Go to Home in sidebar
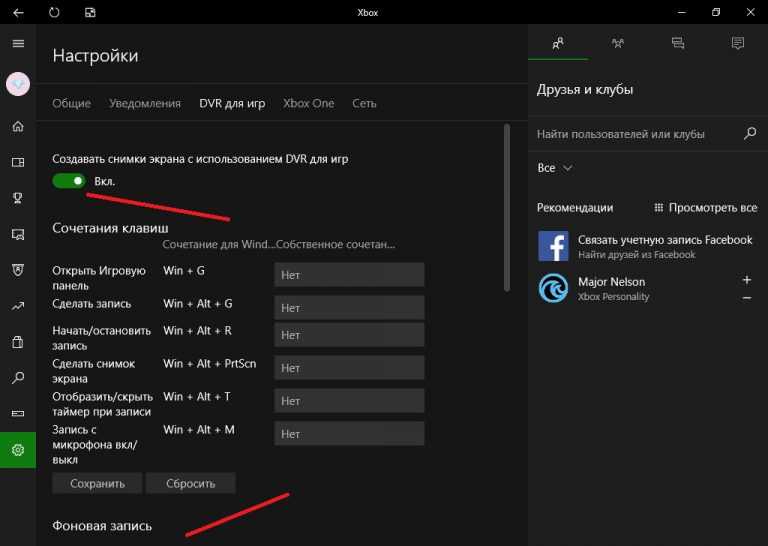 pos(18,126)
